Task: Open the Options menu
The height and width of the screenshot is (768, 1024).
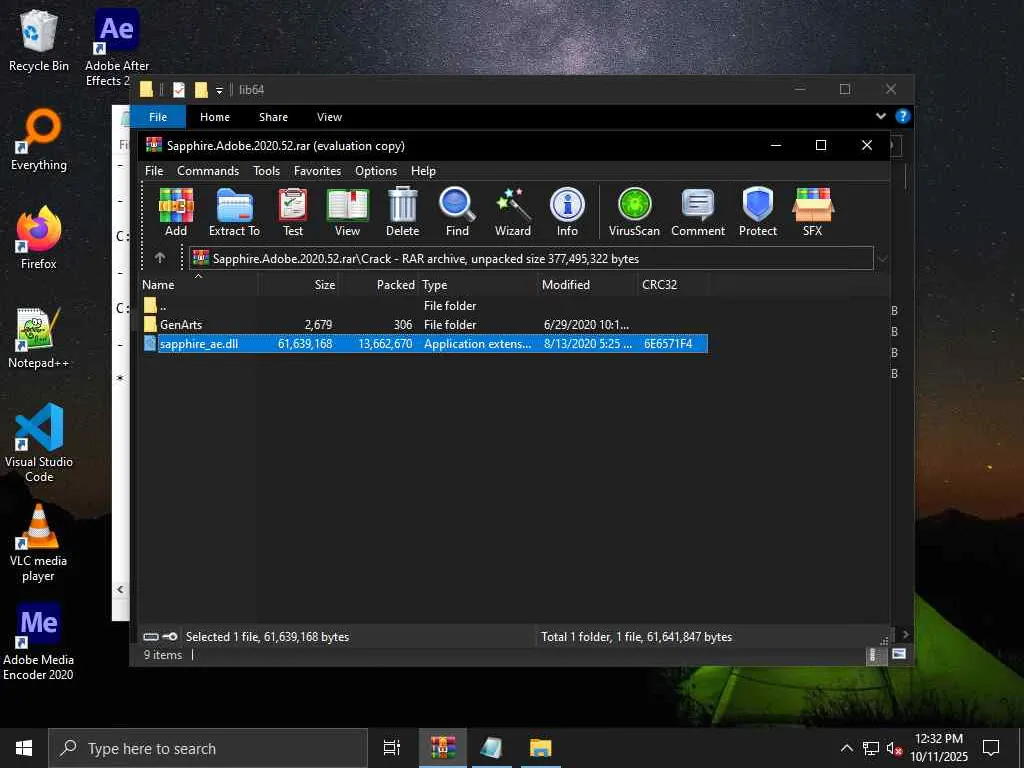Action: (376, 170)
